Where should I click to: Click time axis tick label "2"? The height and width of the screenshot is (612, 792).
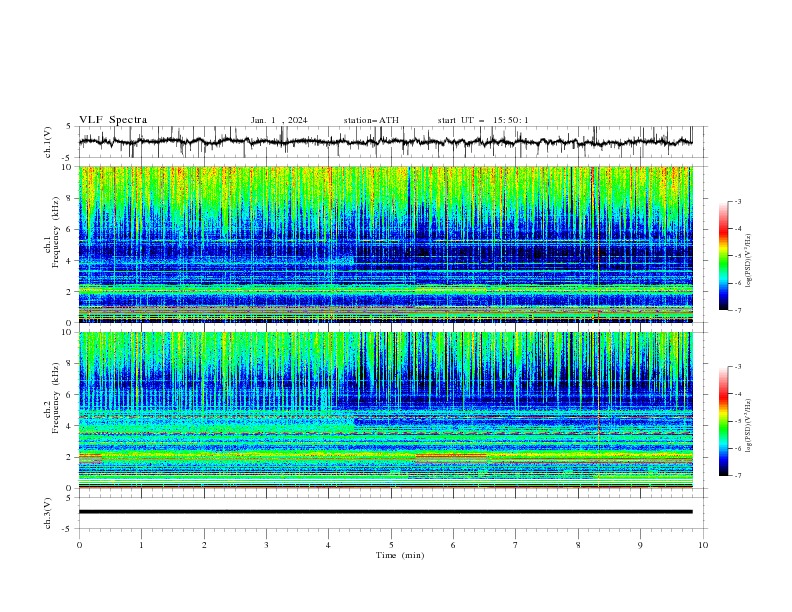point(204,545)
